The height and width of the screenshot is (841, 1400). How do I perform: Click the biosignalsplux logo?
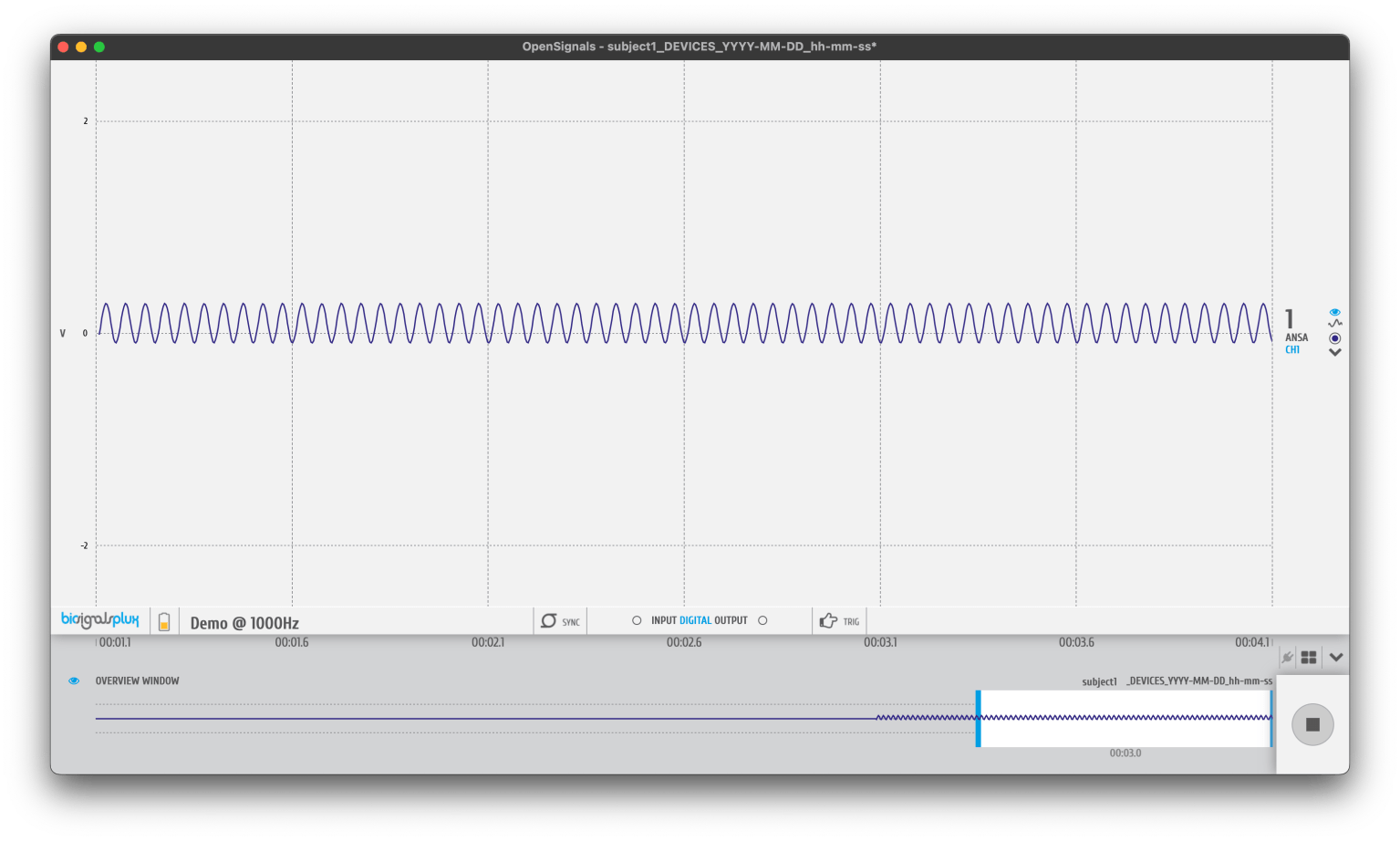pyautogui.click(x=100, y=619)
